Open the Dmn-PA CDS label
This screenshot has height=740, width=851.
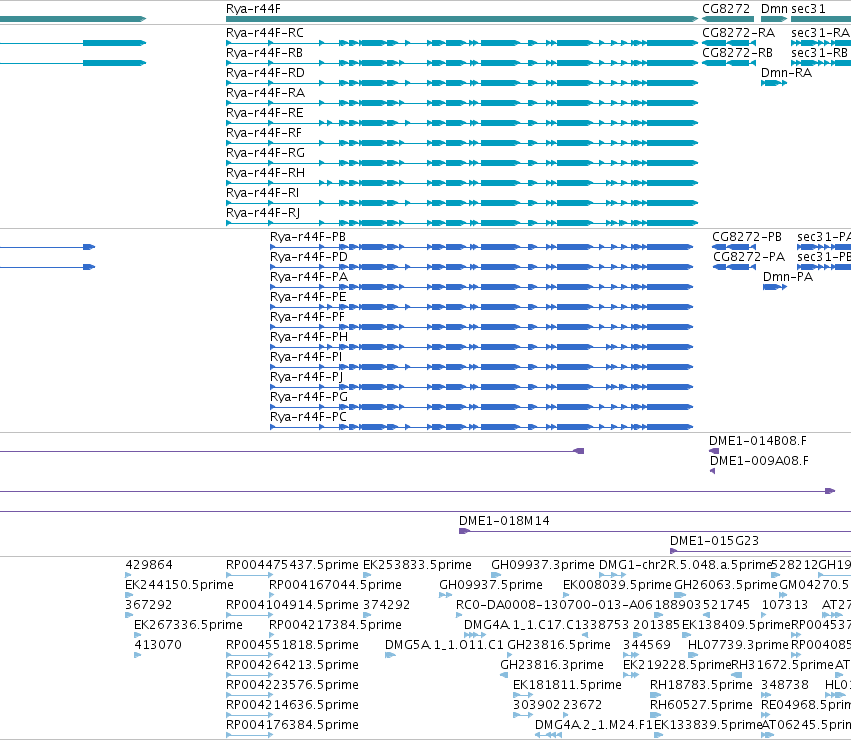click(788, 277)
